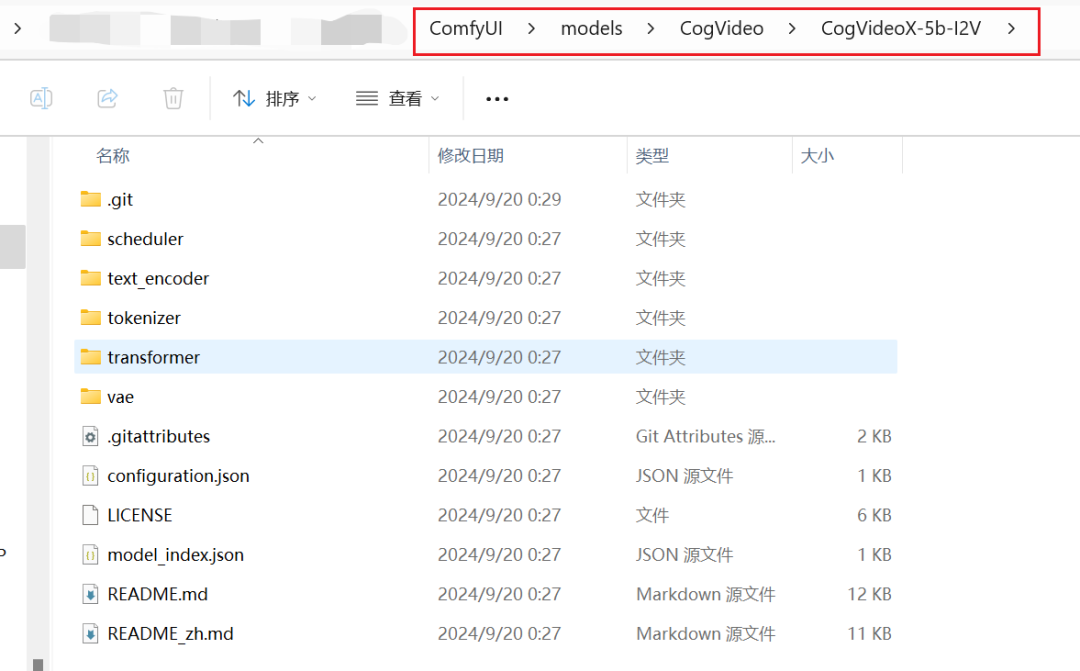Select the 'scheduler' folder name
The width and height of the screenshot is (1080, 671).
click(145, 239)
